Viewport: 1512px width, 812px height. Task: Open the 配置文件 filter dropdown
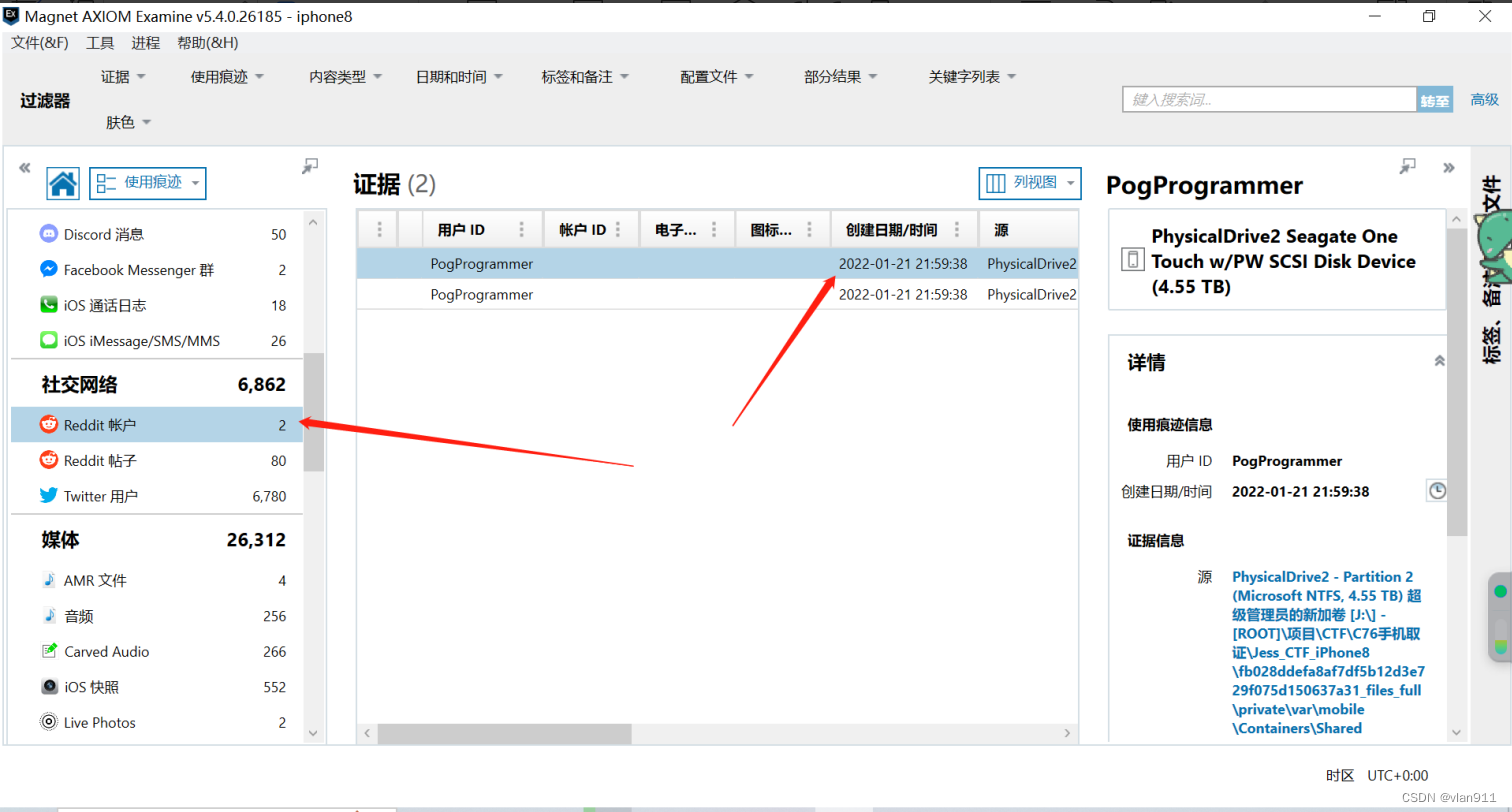(x=717, y=76)
